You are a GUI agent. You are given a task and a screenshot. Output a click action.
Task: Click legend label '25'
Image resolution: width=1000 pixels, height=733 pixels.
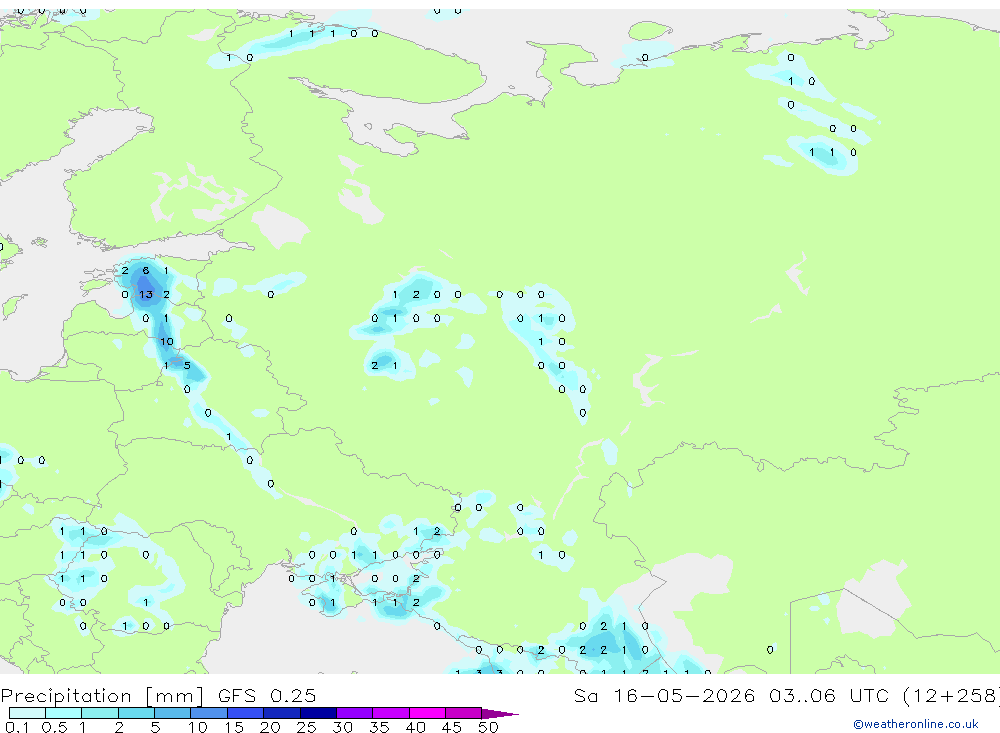[307, 727]
